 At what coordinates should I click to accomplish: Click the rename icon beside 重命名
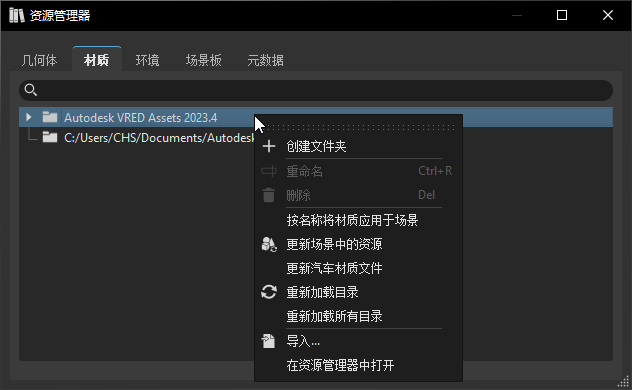(269, 171)
